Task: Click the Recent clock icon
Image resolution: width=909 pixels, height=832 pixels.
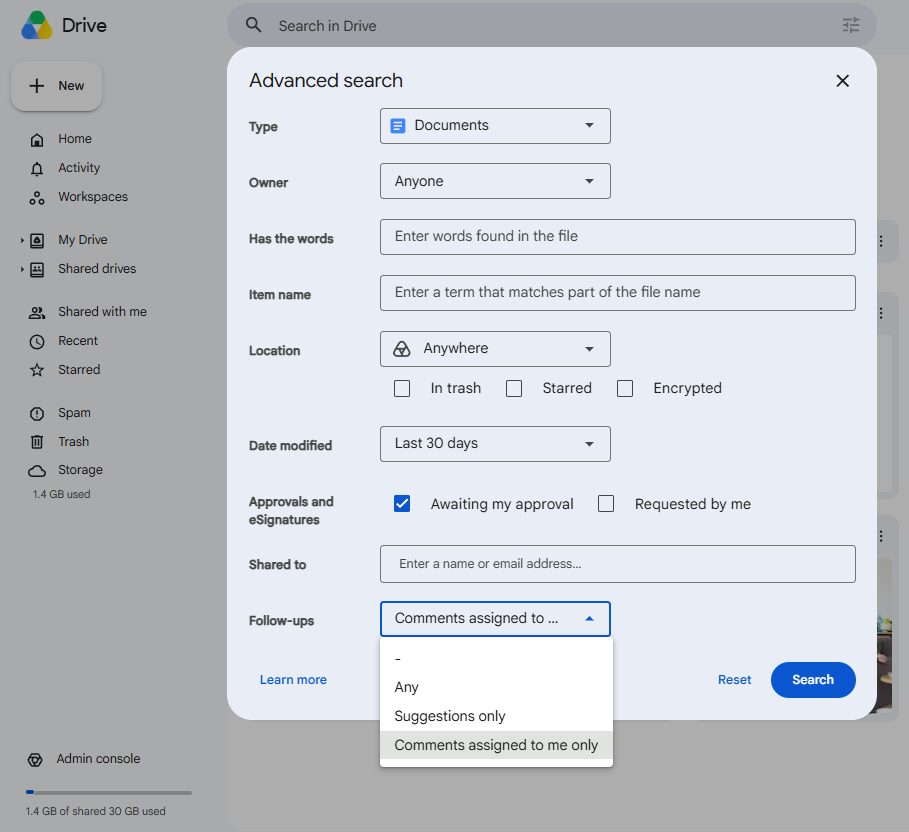Action: point(37,341)
